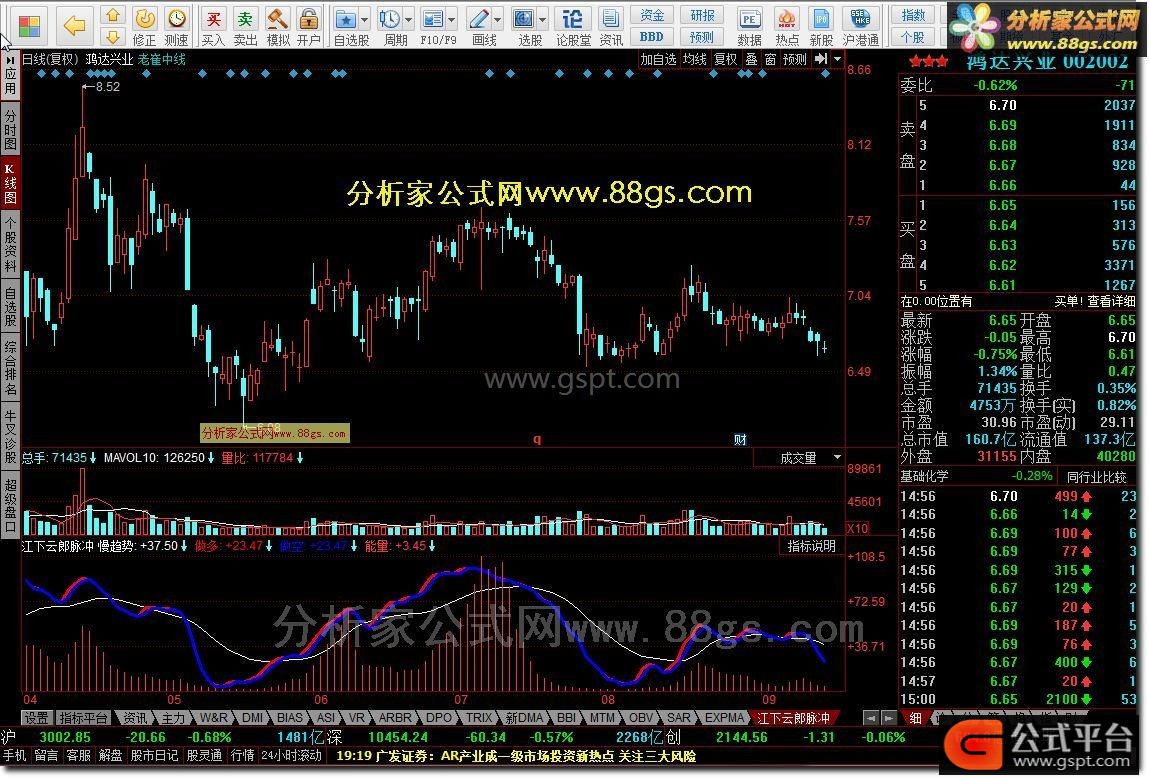The image size is (1149, 778).
Task: Expand the 选股 dropdown arrow
Action: [542, 20]
